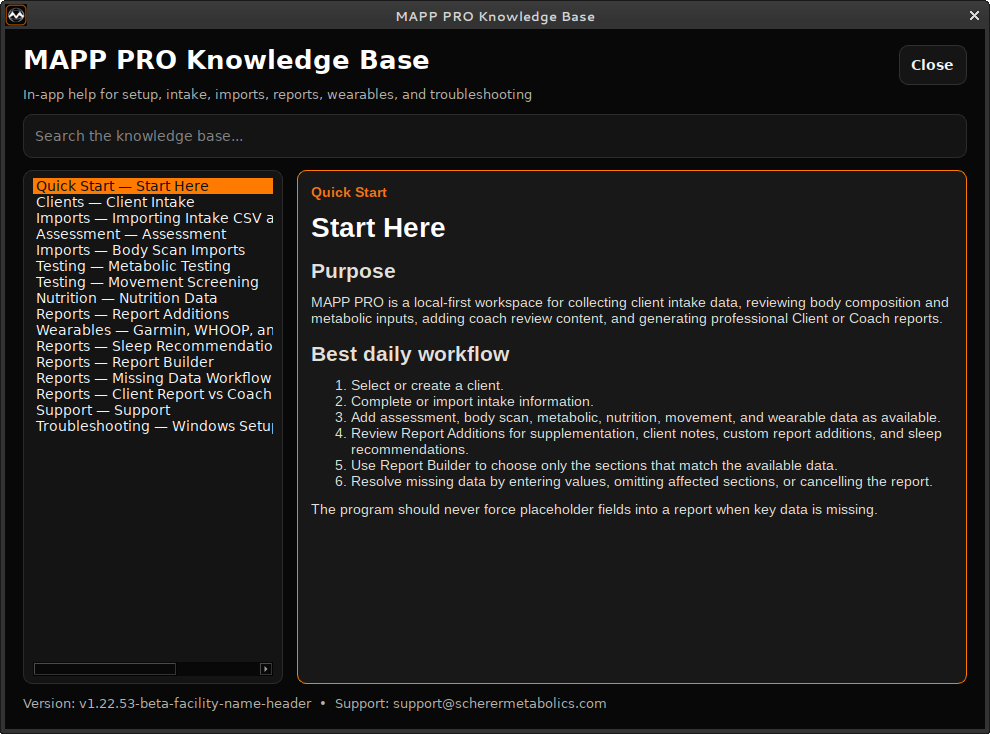The image size is (990, 734).
Task: Click the version text v1.22.53-beta-facility-name-header
Action: tap(195, 703)
